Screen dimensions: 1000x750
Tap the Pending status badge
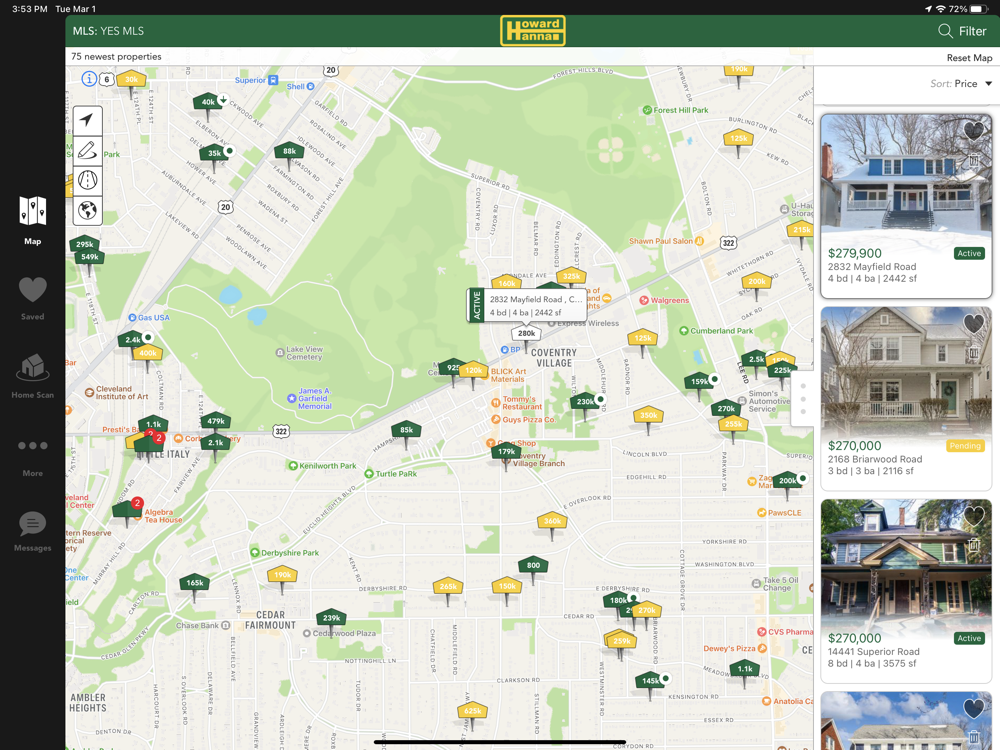click(x=965, y=446)
